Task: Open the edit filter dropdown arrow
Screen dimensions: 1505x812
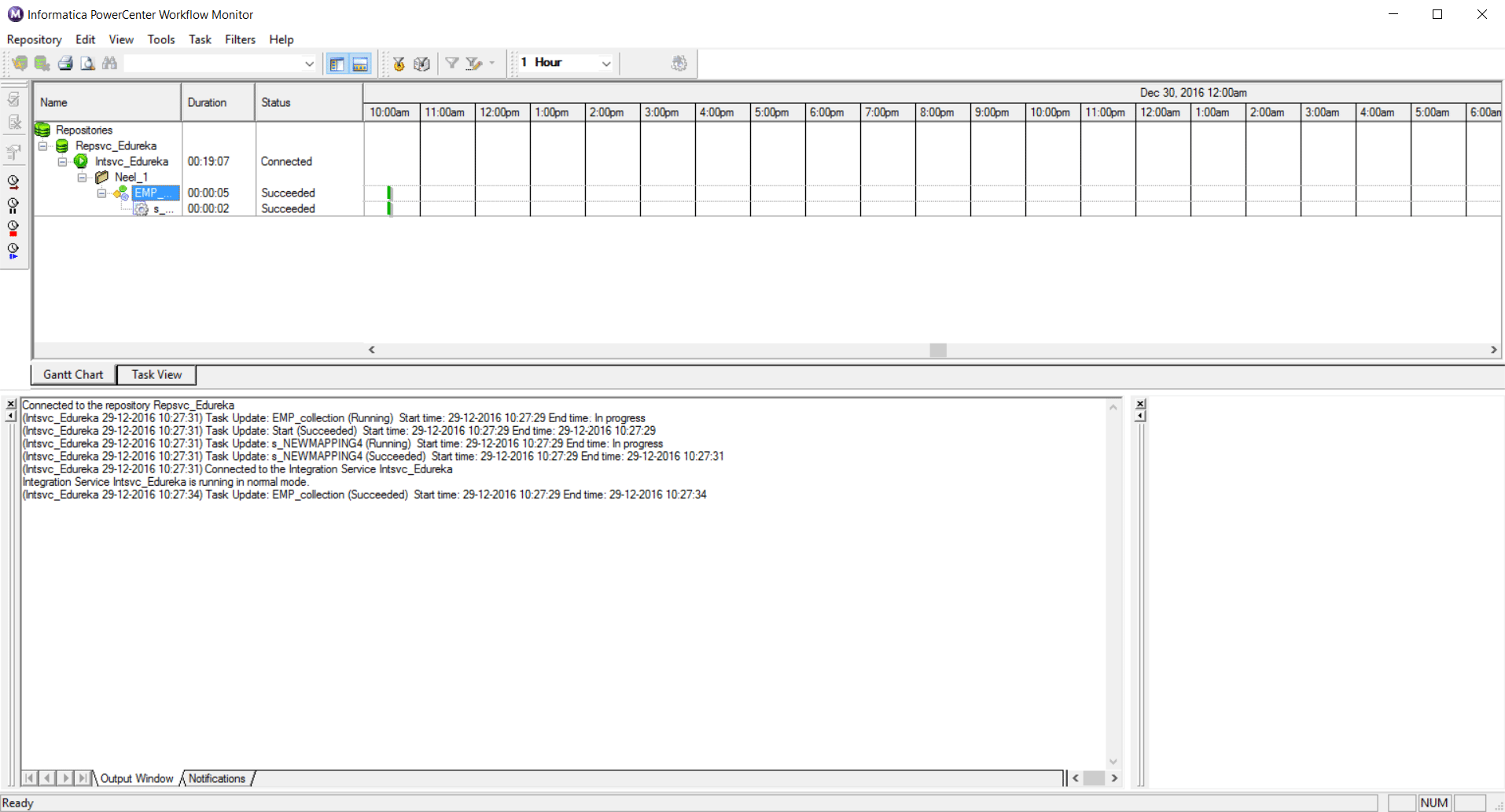Action: (x=492, y=64)
